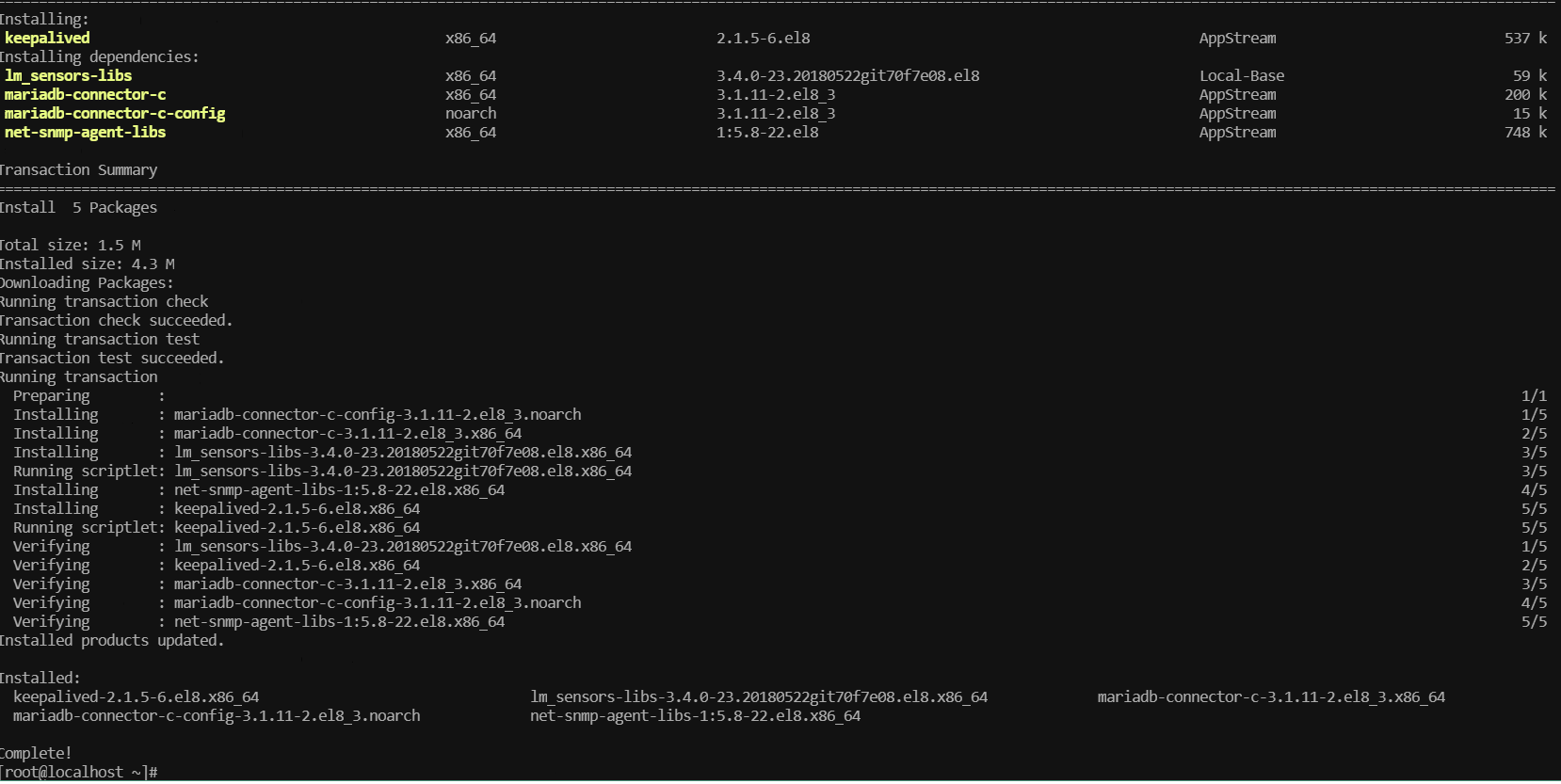Click 'Transaction test succeeded.' line

coord(112,359)
